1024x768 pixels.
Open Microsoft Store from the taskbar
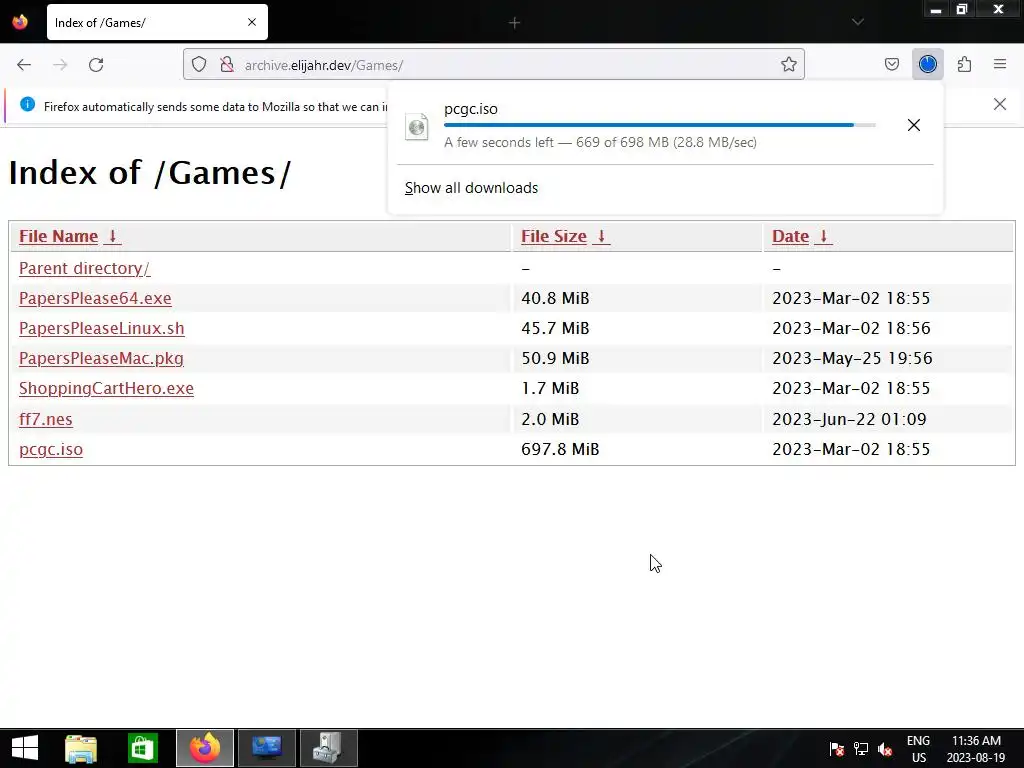[142, 748]
